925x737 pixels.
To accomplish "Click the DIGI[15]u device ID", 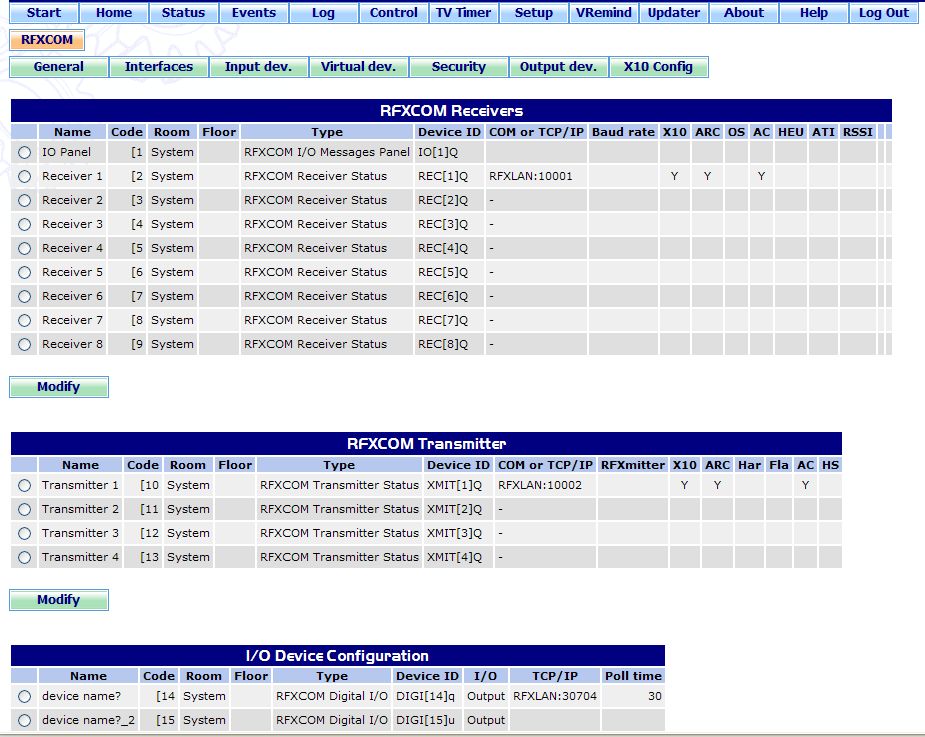I will tap(425, 720).
